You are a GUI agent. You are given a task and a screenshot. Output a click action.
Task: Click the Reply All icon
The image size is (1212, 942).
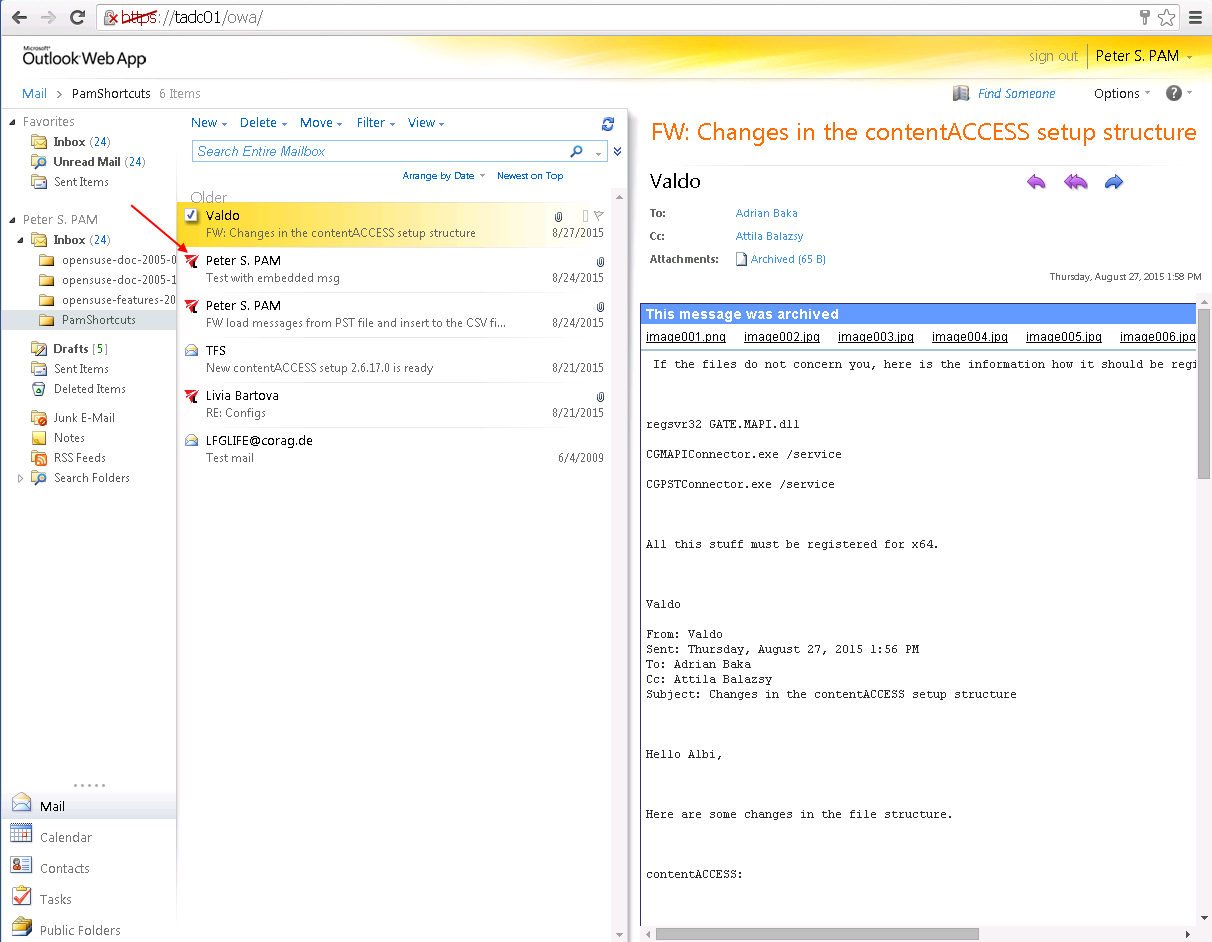coord(1074,182)
